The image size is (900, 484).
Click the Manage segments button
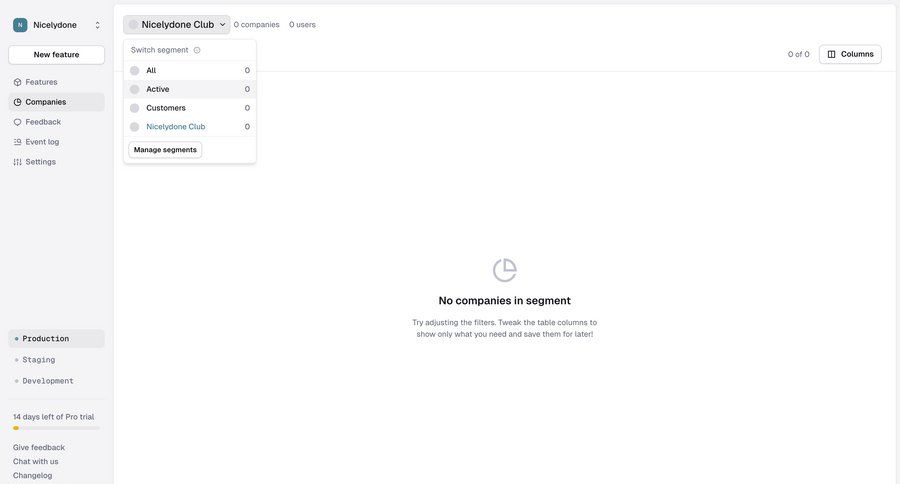coord(165,150)
